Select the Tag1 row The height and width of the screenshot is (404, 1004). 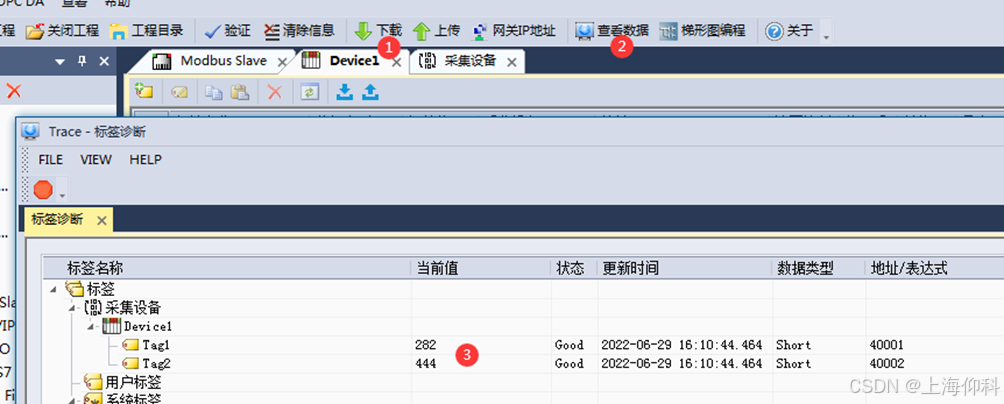point(156,345)
